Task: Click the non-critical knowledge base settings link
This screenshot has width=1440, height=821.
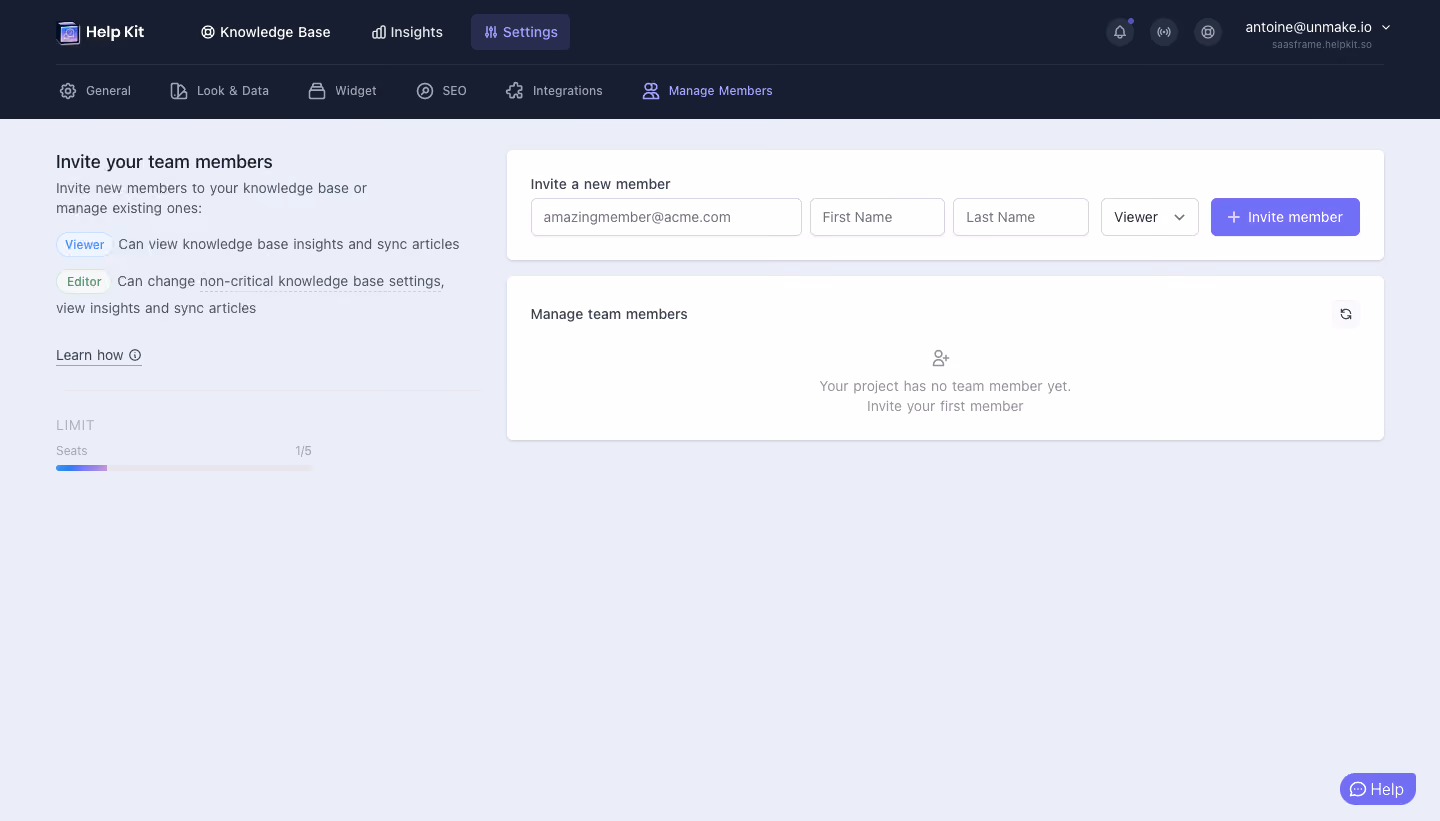Action: click(x=320, y=281)
